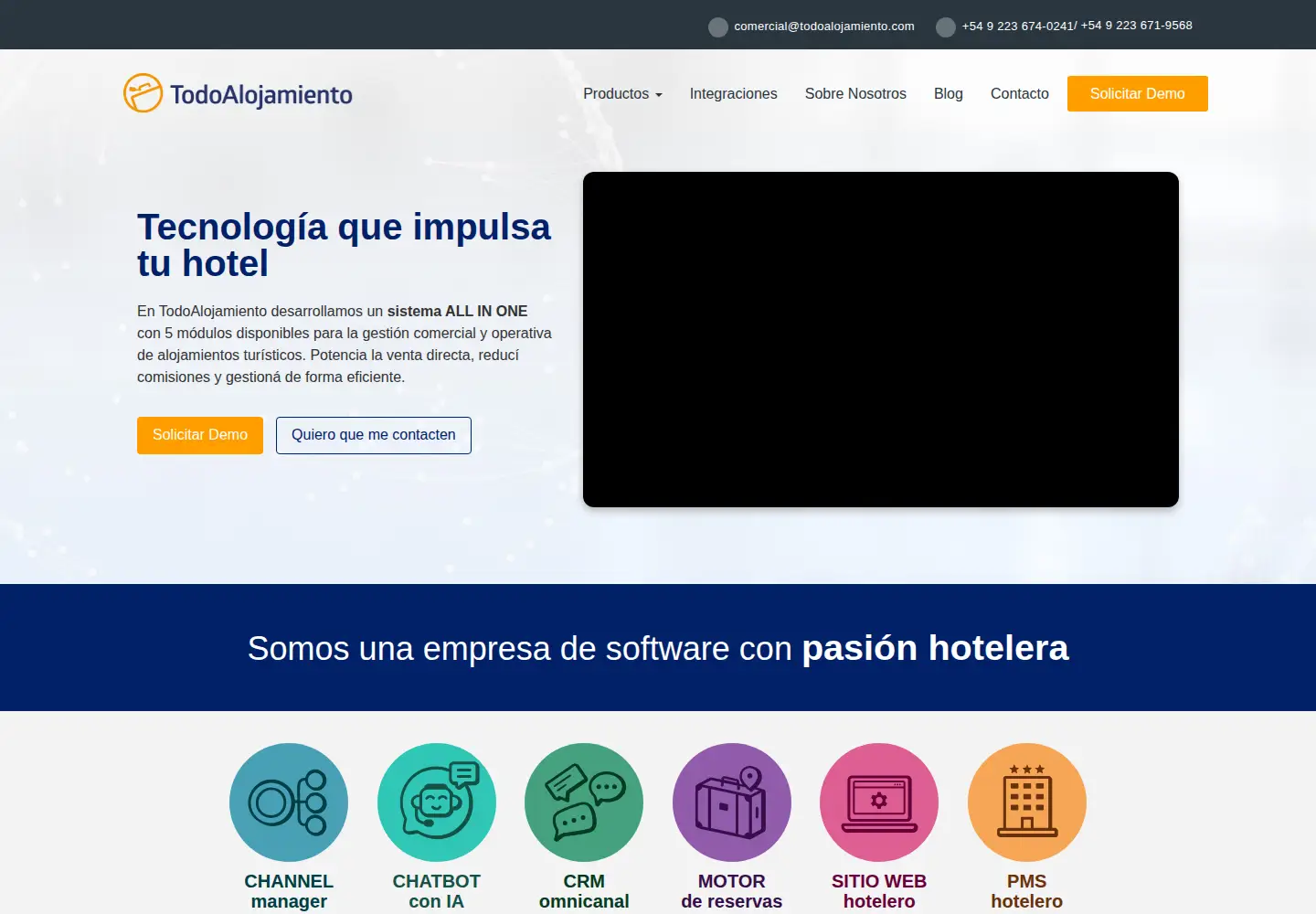Viewport: 1316px width, 914px height.
Task: Open the CRM omnicanal icon
Action: pos(584,802)
